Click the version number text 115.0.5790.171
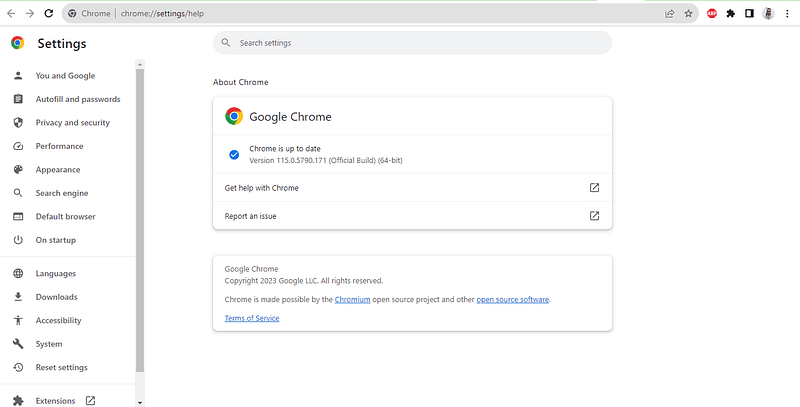This screenshot has height=407, width=800. pyautogui.click(x=301, y=160)
